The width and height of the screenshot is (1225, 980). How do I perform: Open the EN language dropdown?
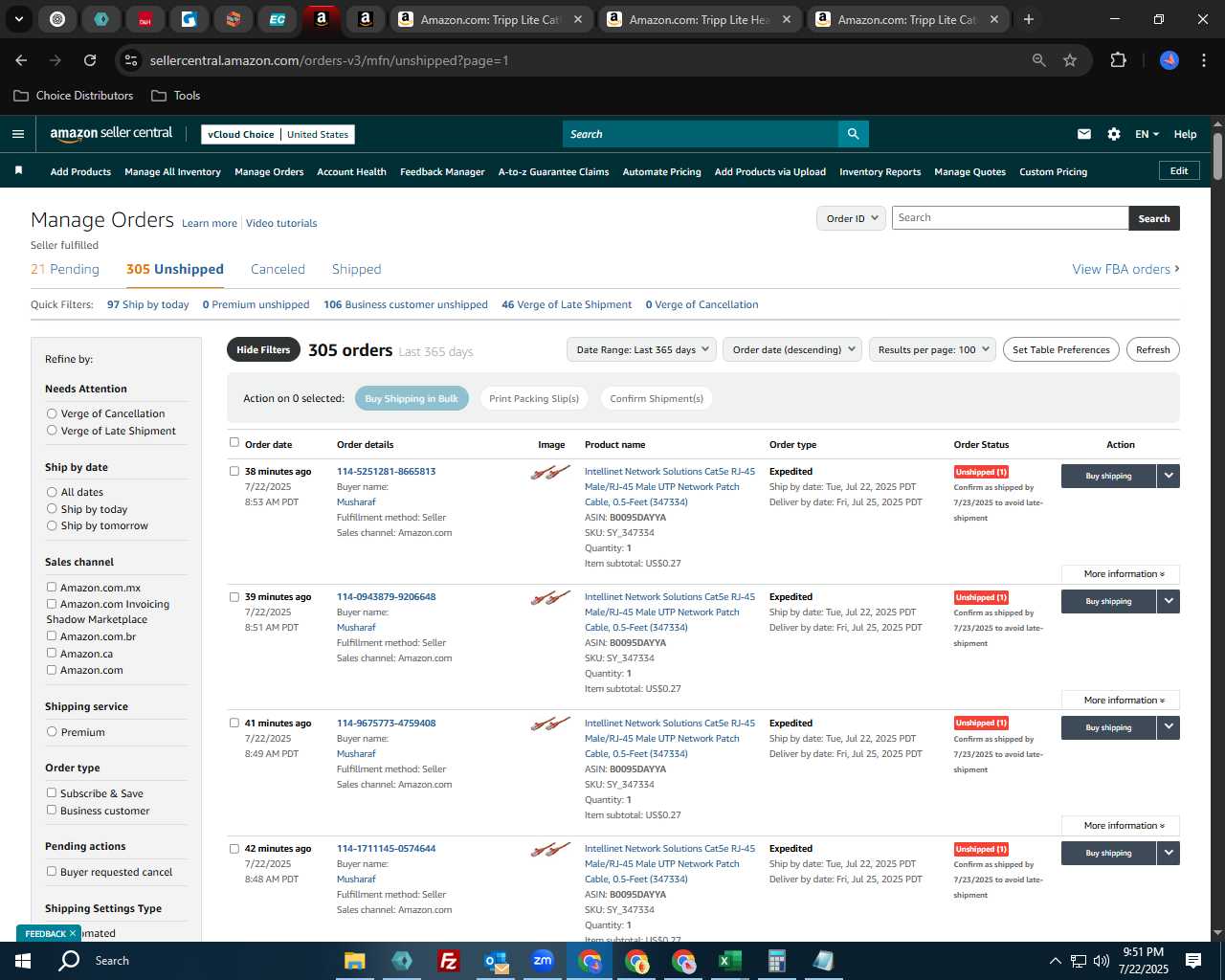[1147, 134]
